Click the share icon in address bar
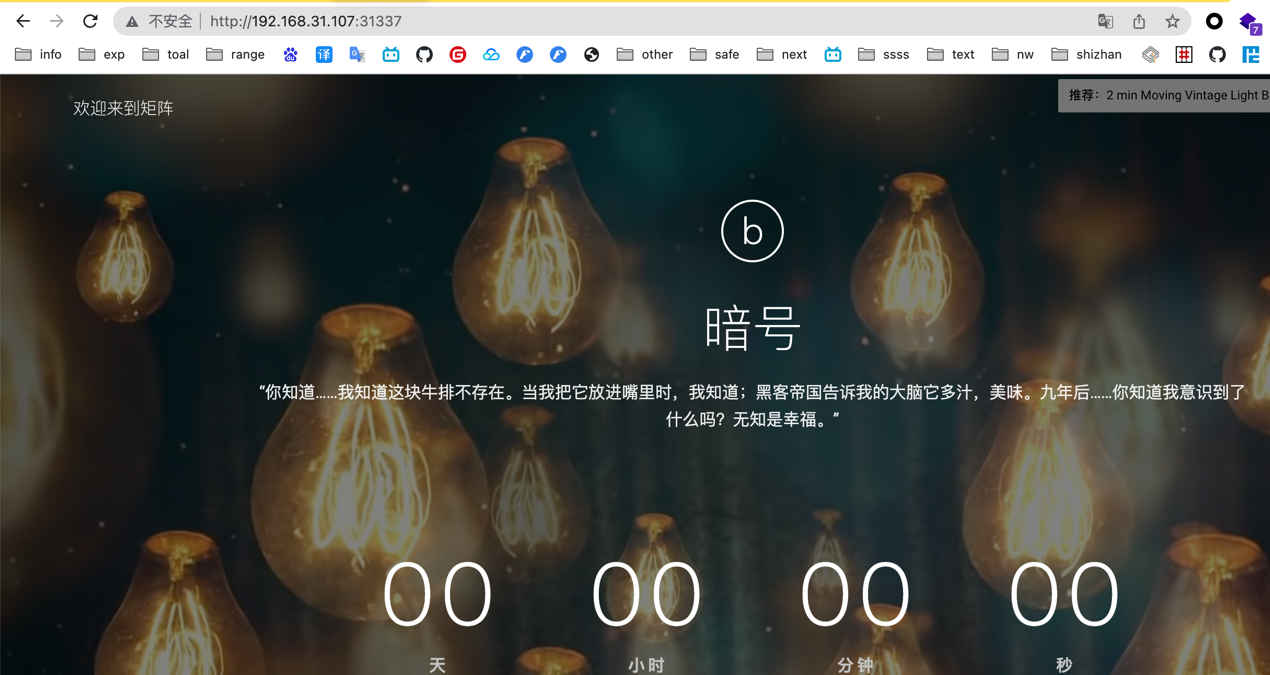 click(1139, 21)
